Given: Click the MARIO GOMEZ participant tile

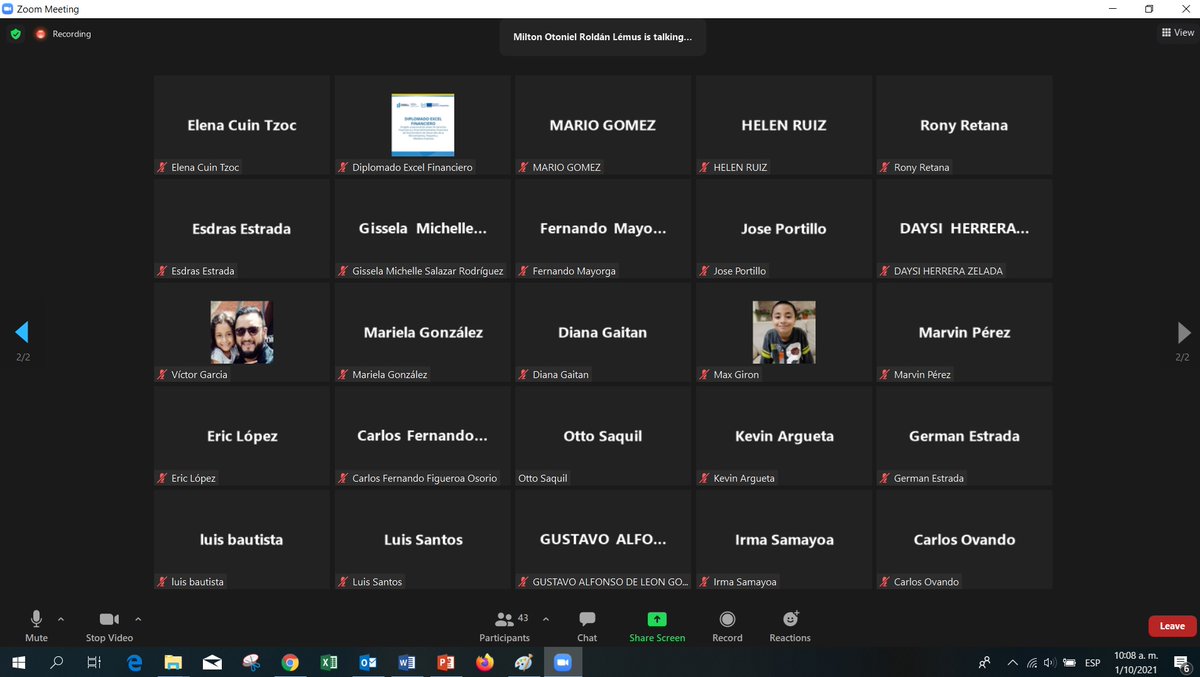Looking at the screenshot, I should (603, 125).
